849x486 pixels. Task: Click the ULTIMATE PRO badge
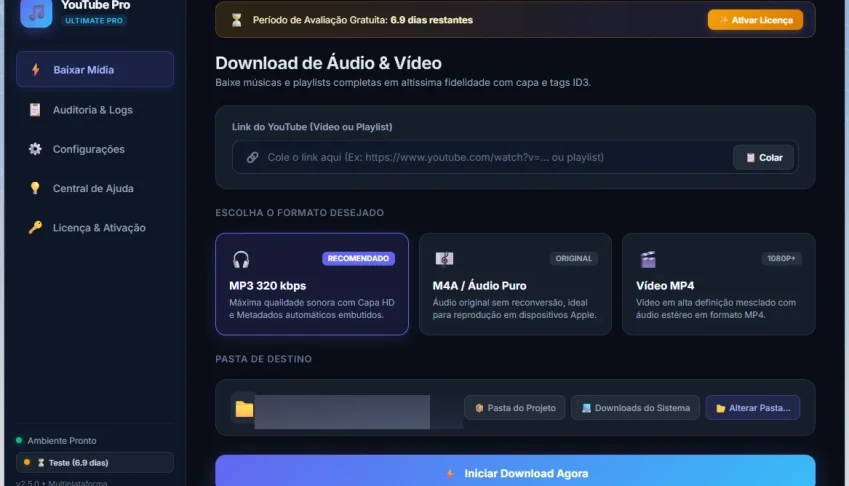[94, 21]
